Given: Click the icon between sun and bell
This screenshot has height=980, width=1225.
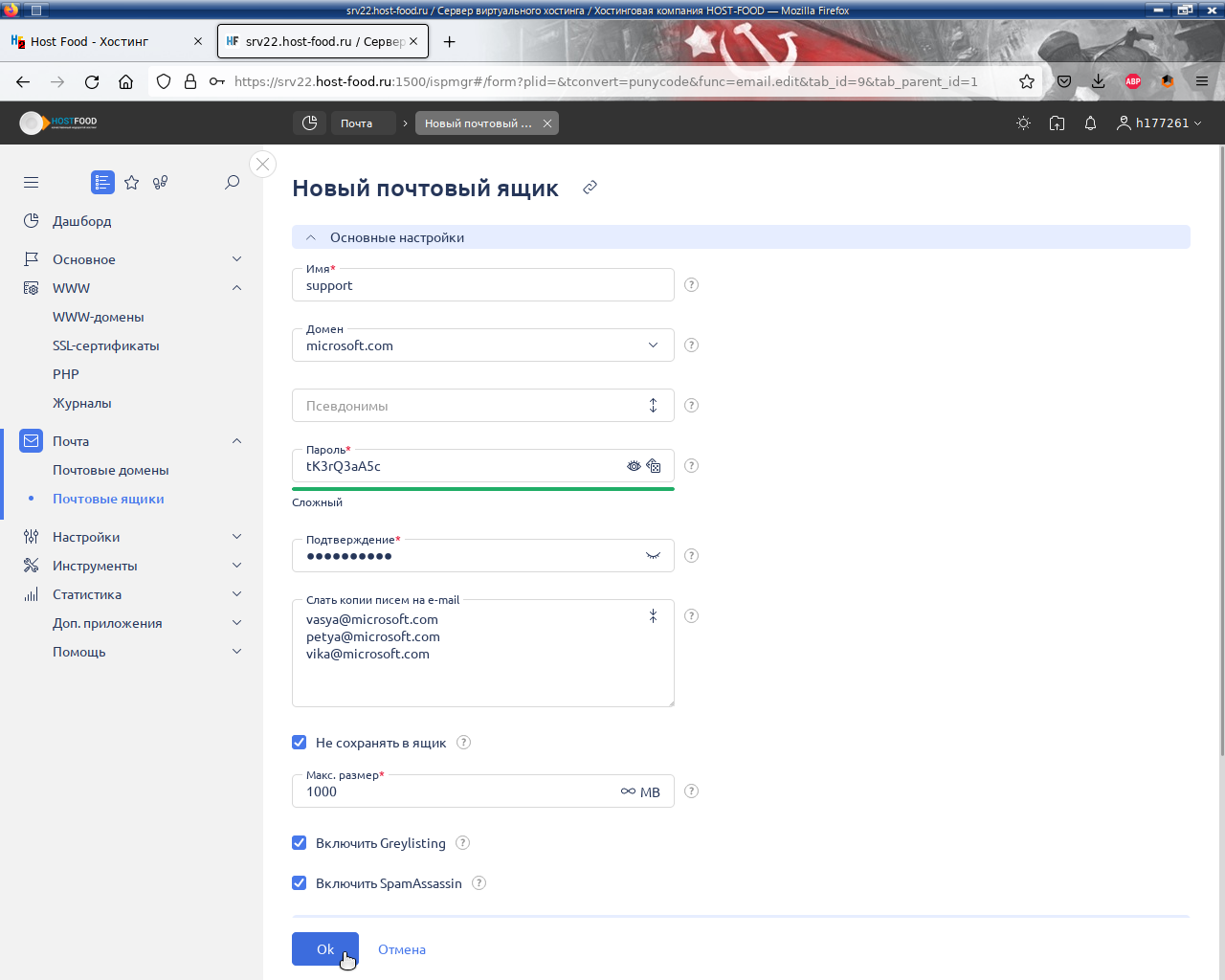Looking at the screenshot, I should click(1057, 123).
